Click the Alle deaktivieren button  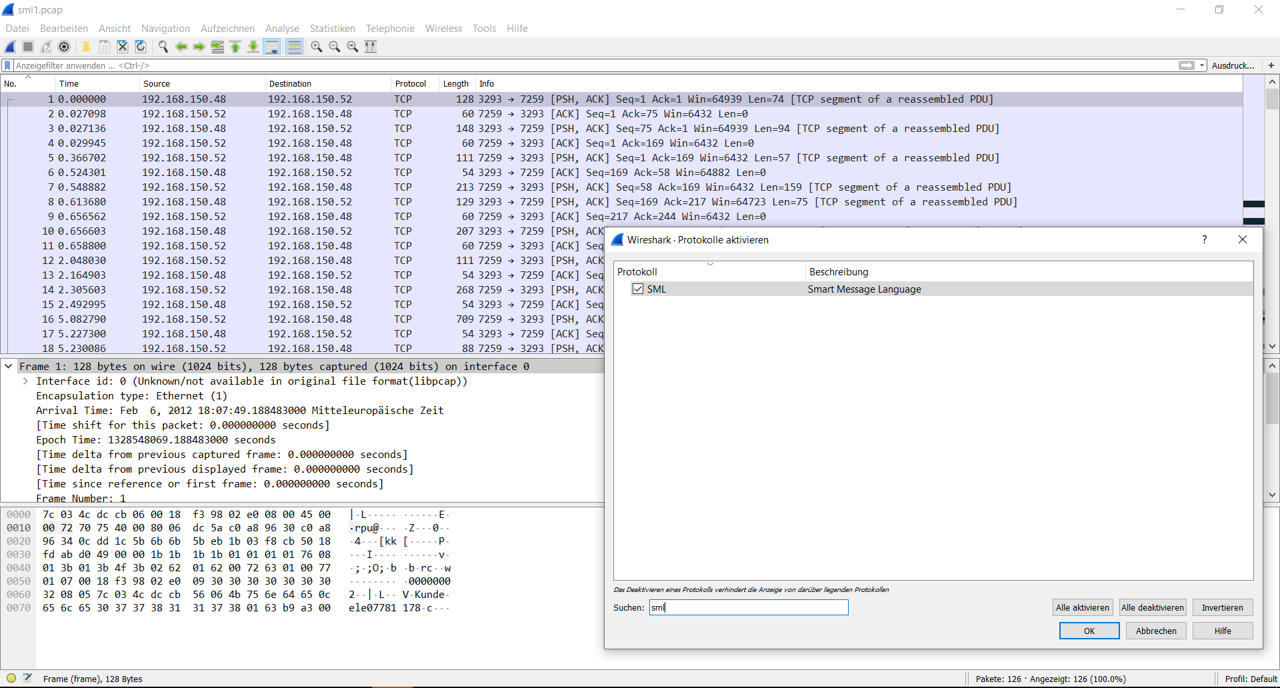click(x=1152, y=607)
